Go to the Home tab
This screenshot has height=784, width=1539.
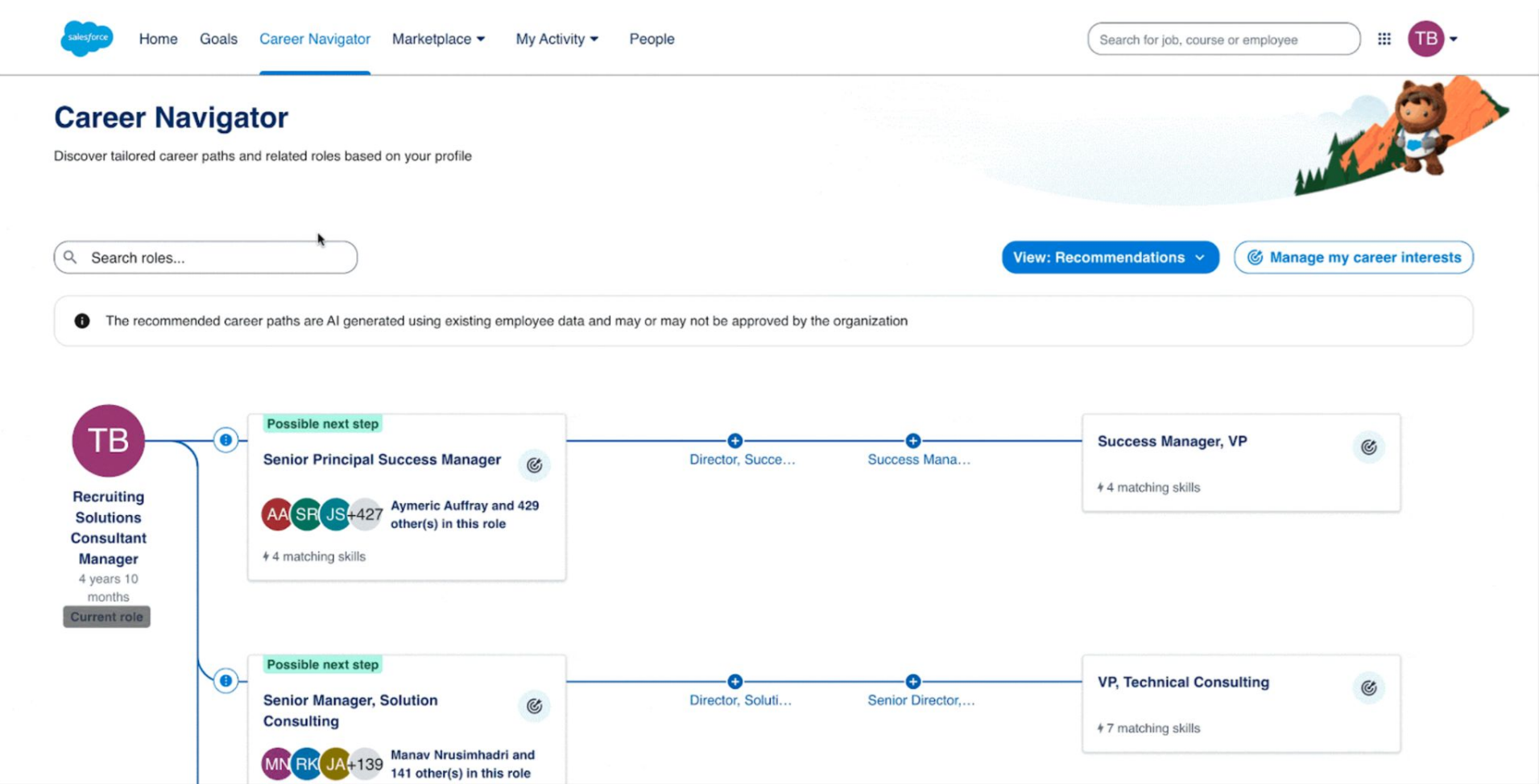[158, 39]
